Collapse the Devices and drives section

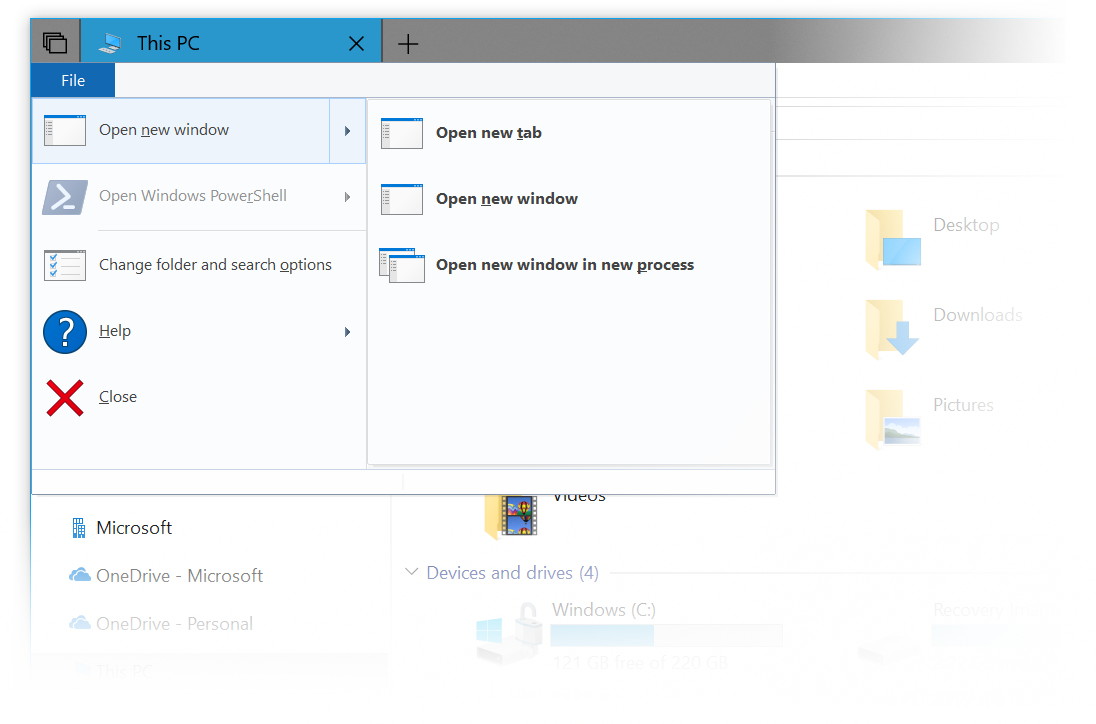pyautogui.click(x=411, y=572)
